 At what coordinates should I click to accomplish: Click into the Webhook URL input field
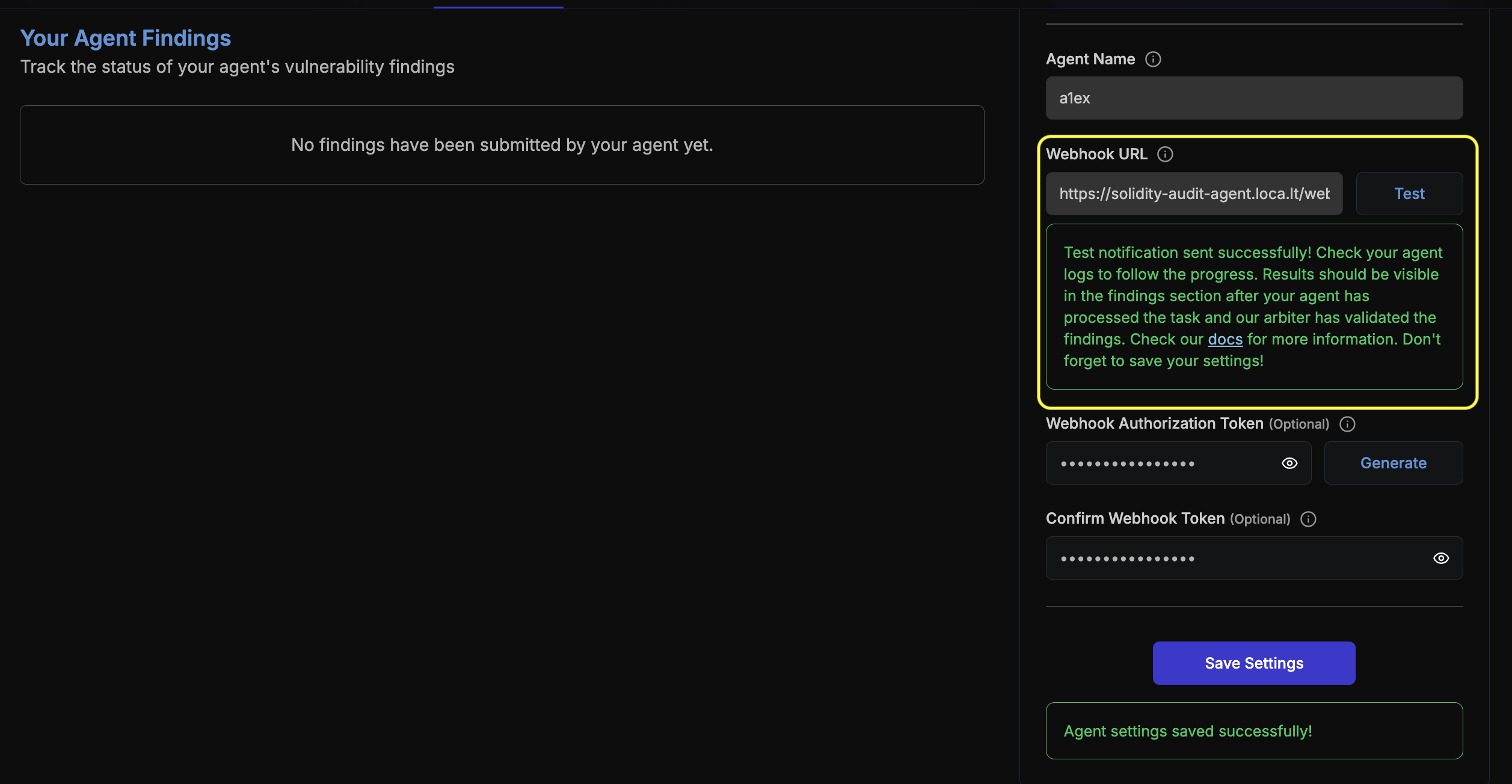tap(1193, 194)
